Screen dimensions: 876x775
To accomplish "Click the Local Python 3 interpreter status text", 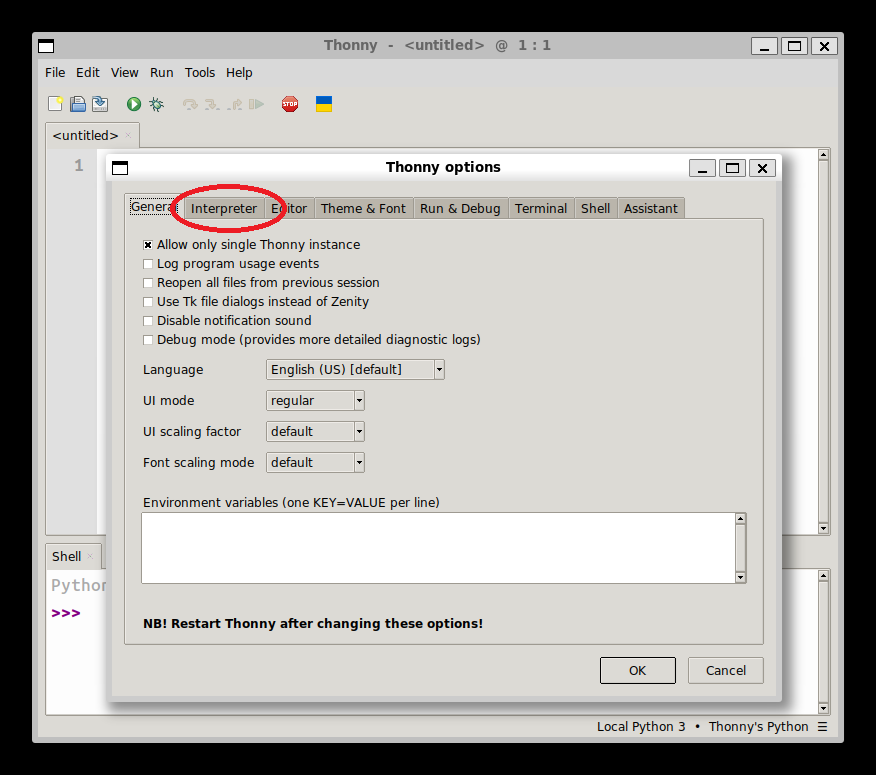I will pos(641,726).
